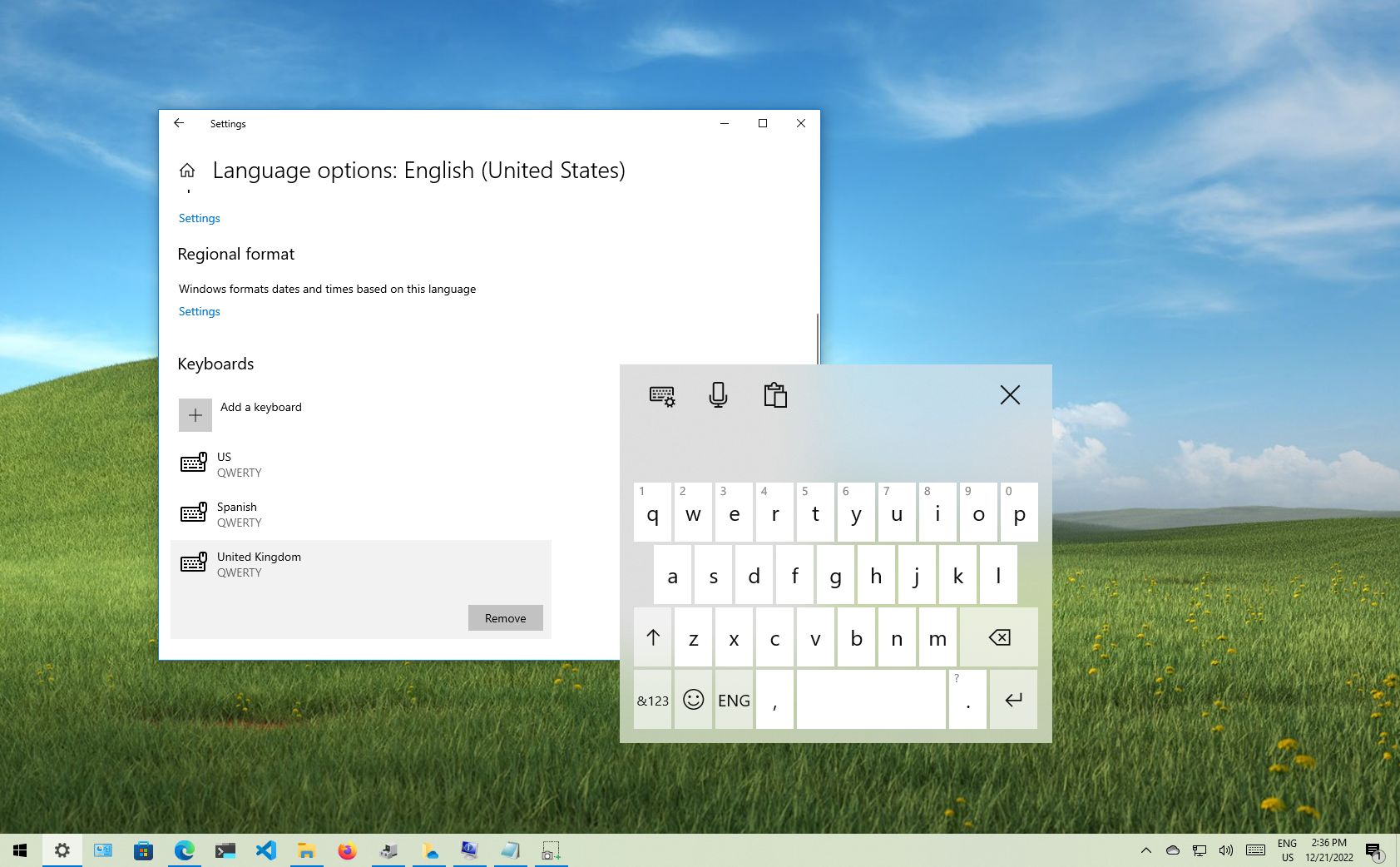Open the ENG US language menu in taskbar
This screenshot has width=1400, height=867.
(1286, 850)
